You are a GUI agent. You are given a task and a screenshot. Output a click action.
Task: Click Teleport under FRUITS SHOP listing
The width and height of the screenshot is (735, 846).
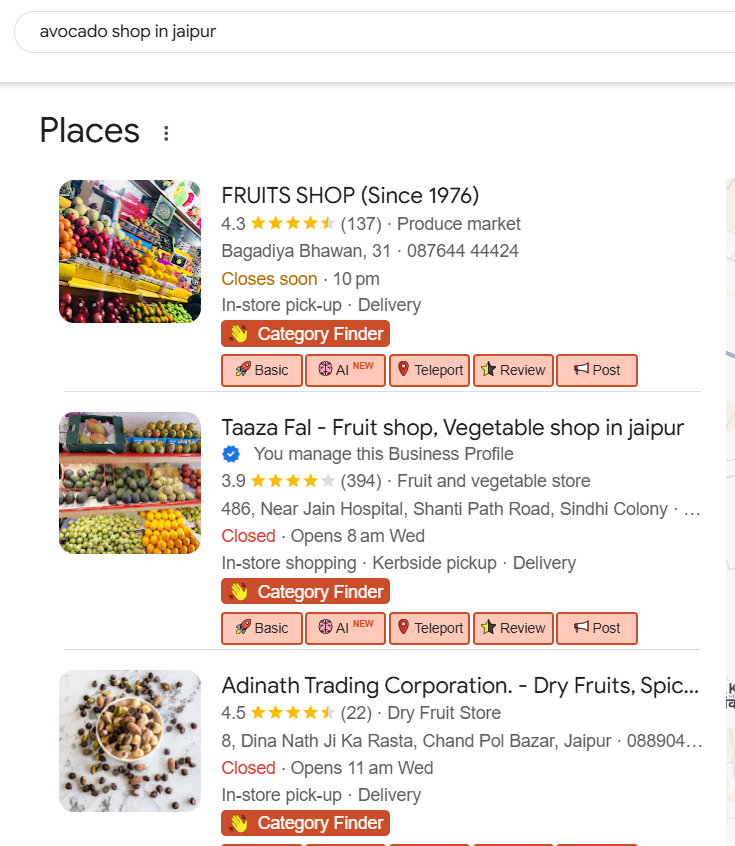pyautogui.click(x=430, y=370)
